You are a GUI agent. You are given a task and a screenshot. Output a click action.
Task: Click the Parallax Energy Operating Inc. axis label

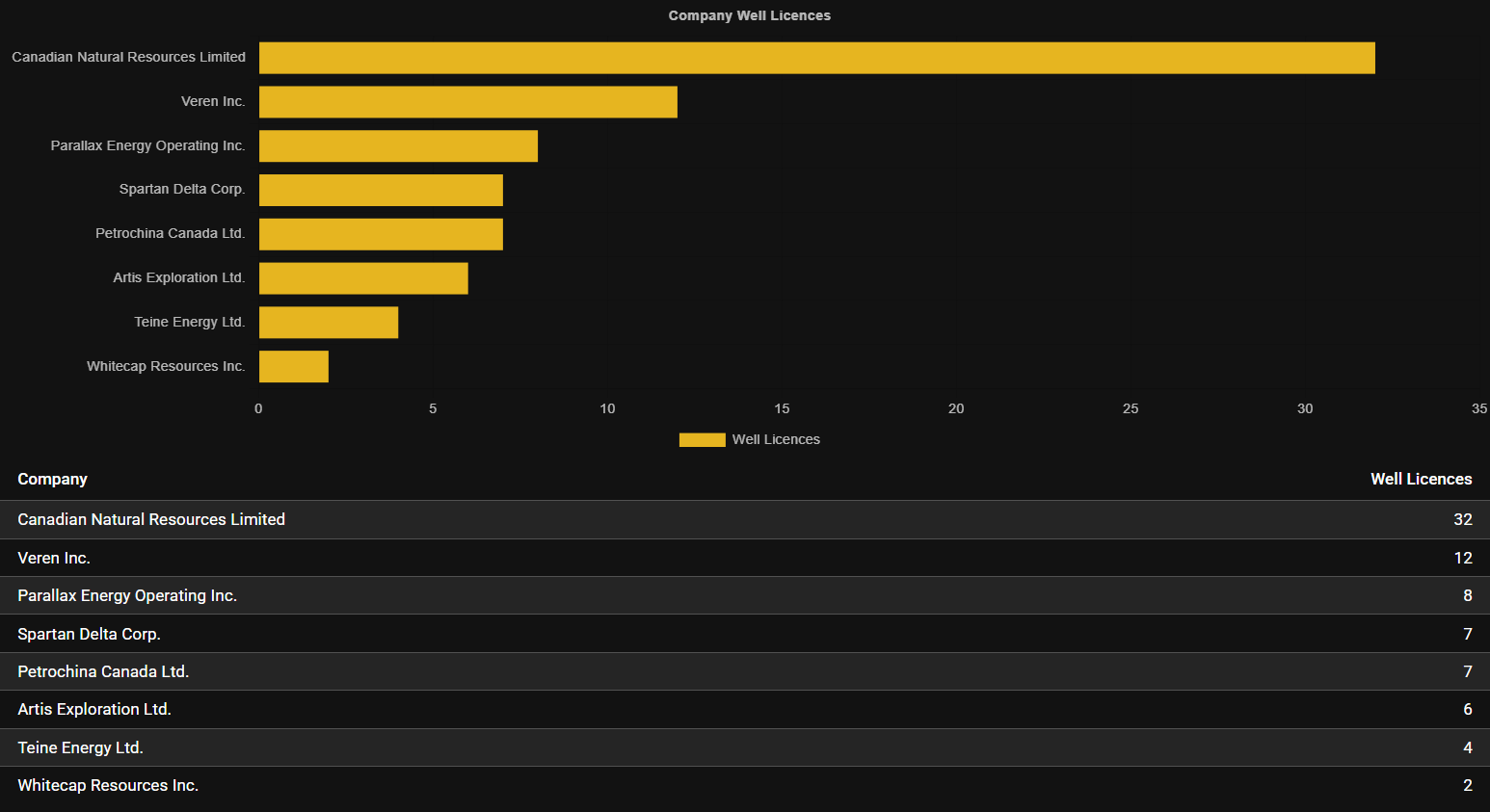[x=147, y=145]
